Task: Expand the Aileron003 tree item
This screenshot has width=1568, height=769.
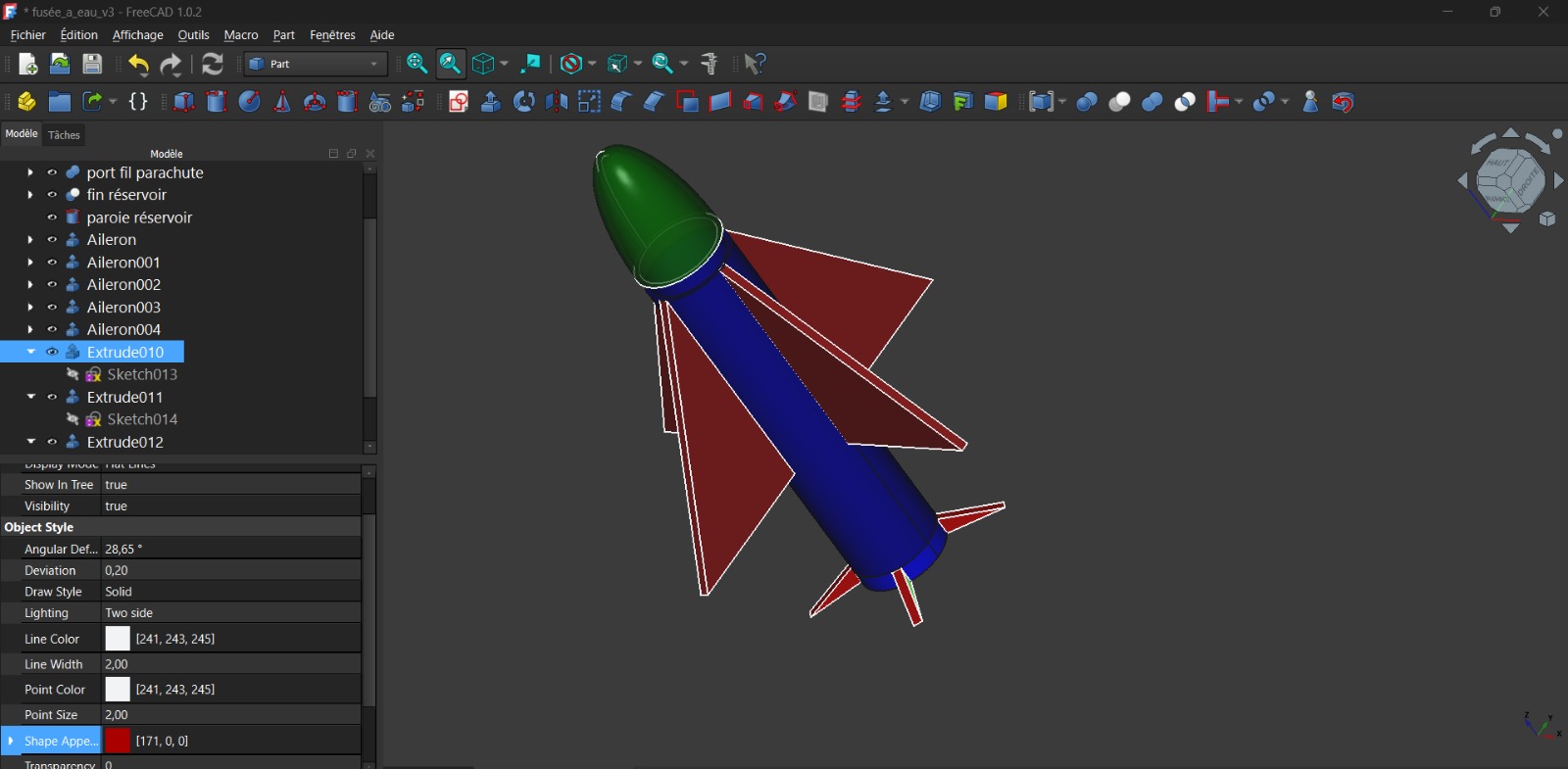Action: pos(30,308)
